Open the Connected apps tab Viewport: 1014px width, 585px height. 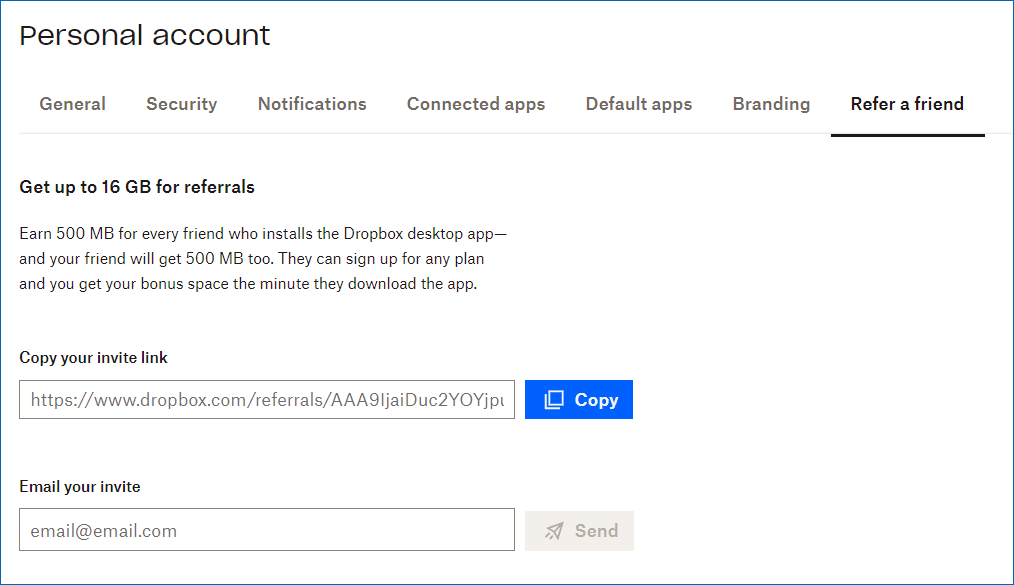pyautogui.click(x=476, y=104)
